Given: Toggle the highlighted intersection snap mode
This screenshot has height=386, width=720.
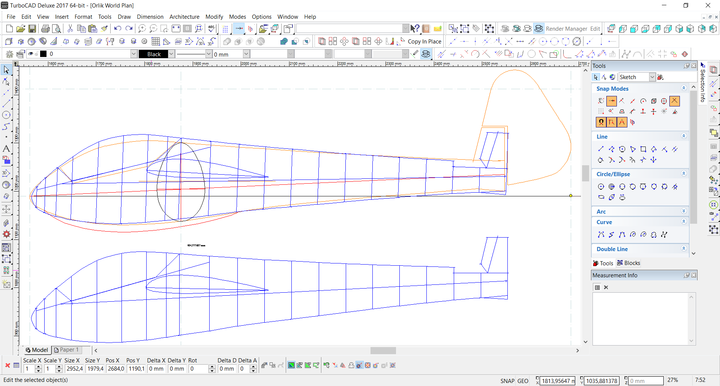Looking at the screenshot, I should (x=674, y=101).
